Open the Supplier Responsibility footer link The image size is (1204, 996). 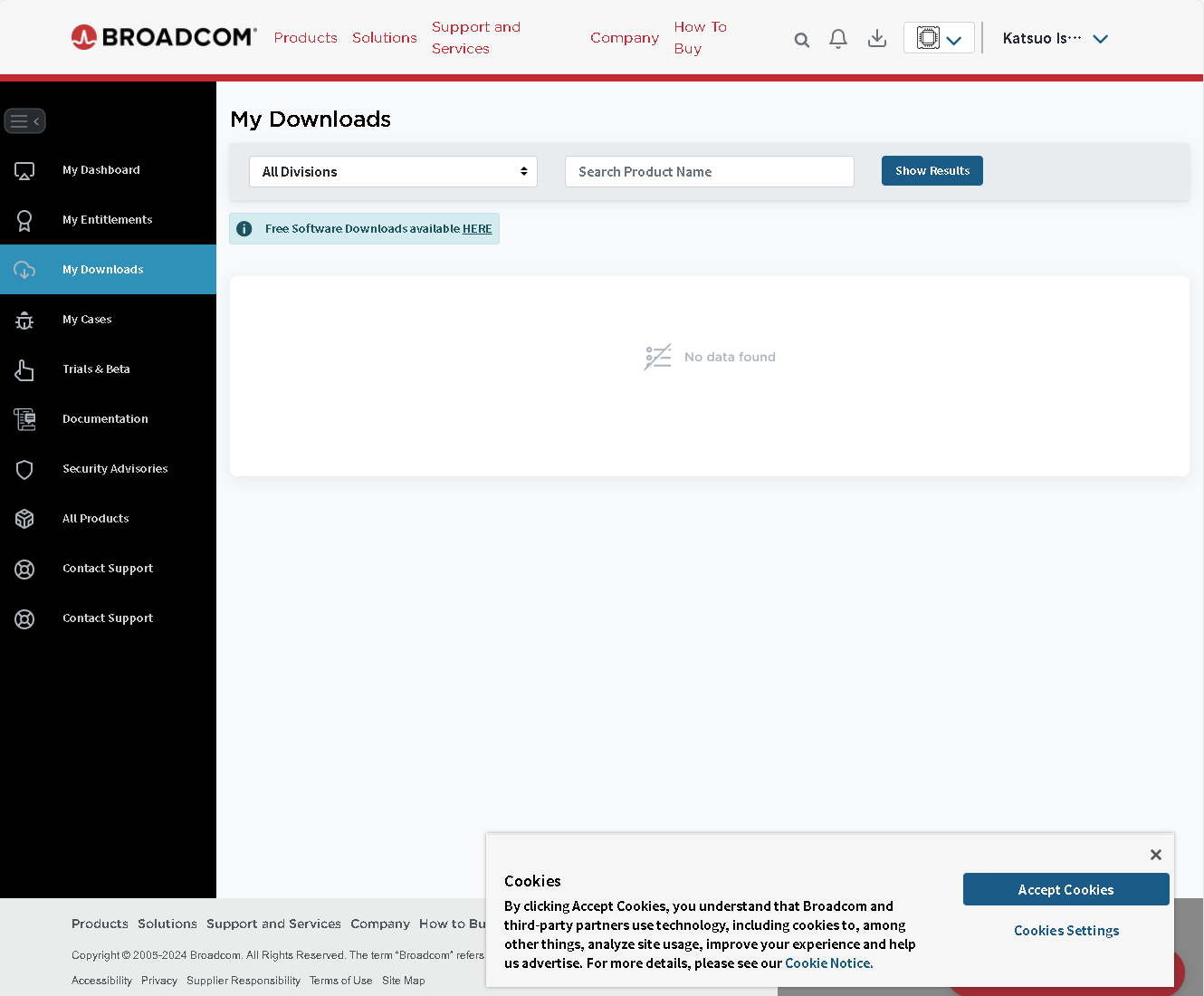[x=244, y=981]
